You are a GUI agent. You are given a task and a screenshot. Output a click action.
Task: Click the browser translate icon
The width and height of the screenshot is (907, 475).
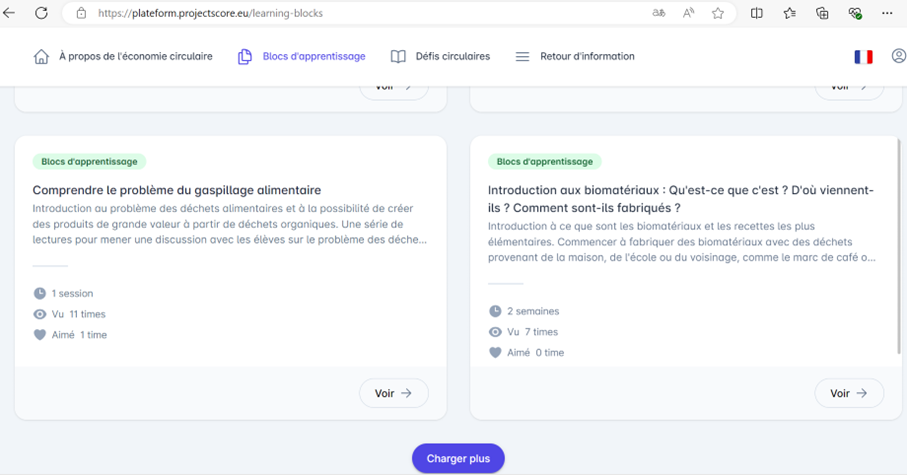659,13
